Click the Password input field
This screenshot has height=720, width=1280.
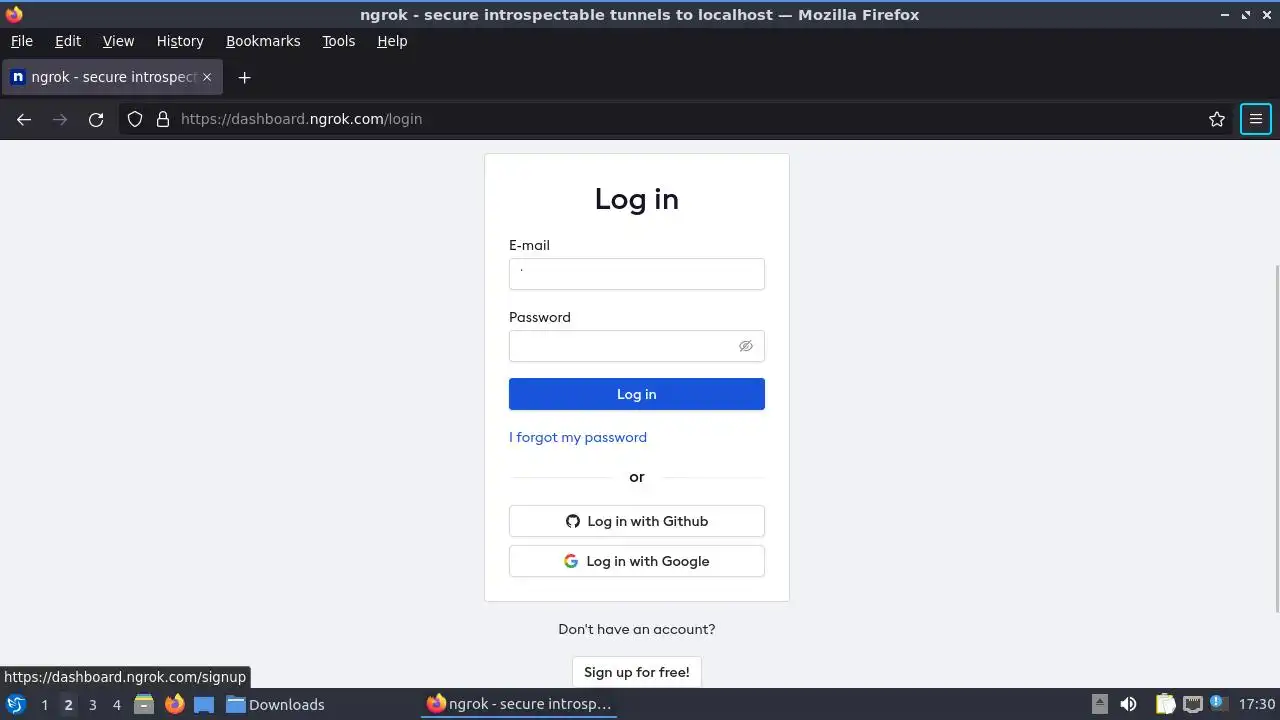(637, 346)
